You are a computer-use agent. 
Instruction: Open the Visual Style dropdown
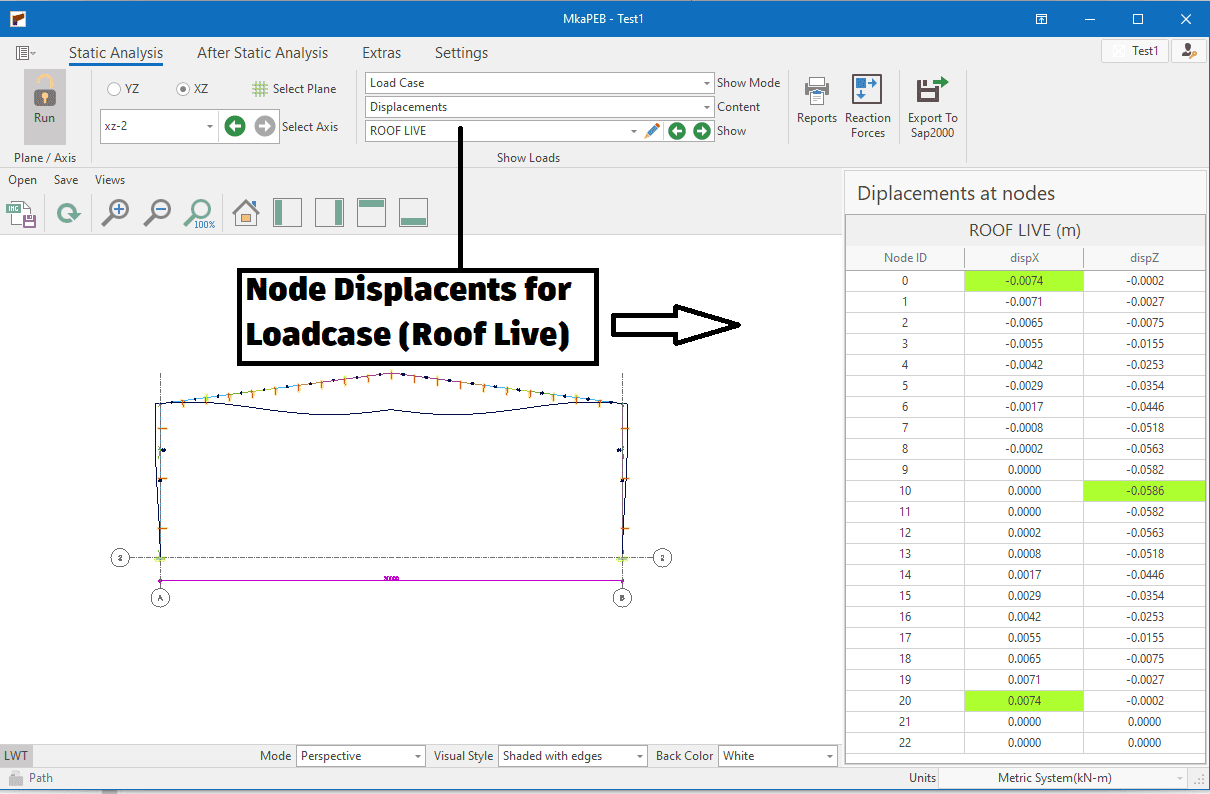coord(572,756)
